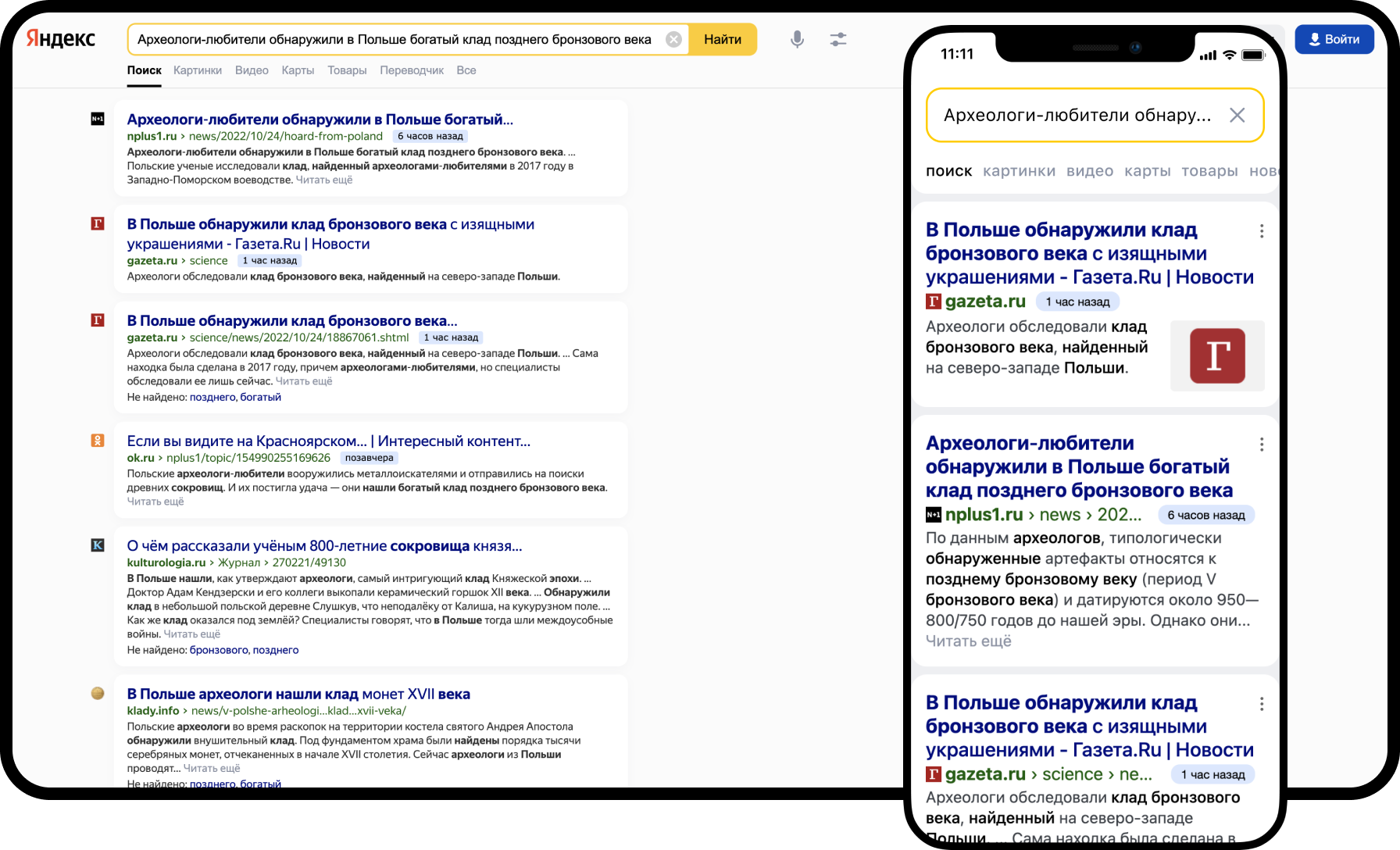Select the Поиск tab on desktop

tap(145, 70)
